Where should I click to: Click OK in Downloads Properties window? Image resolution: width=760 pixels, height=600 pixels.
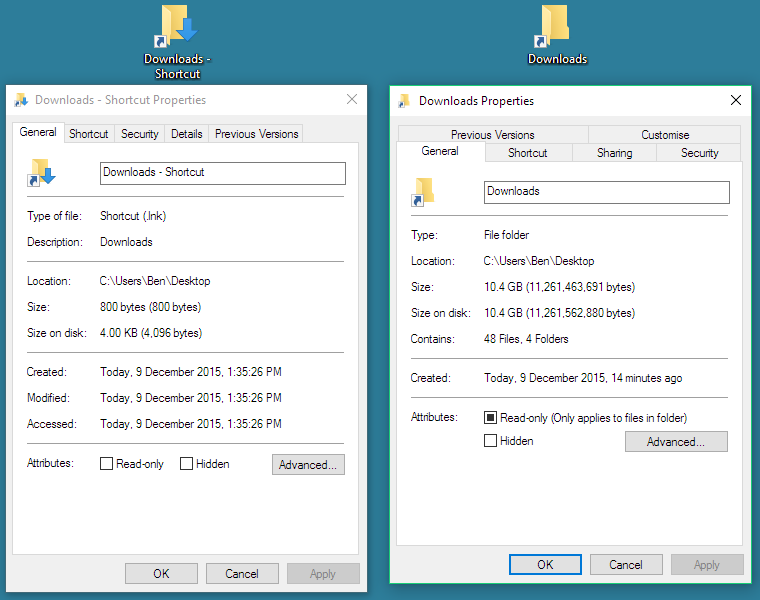[545, 565]
